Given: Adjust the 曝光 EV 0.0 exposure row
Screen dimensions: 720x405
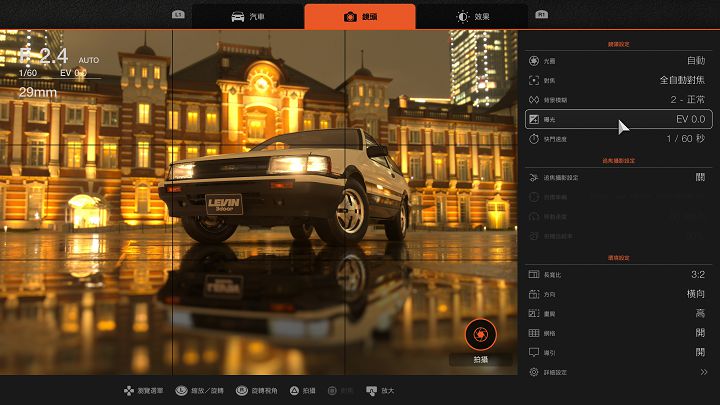Looking at the screenshot, I should [x=619, y=119].
